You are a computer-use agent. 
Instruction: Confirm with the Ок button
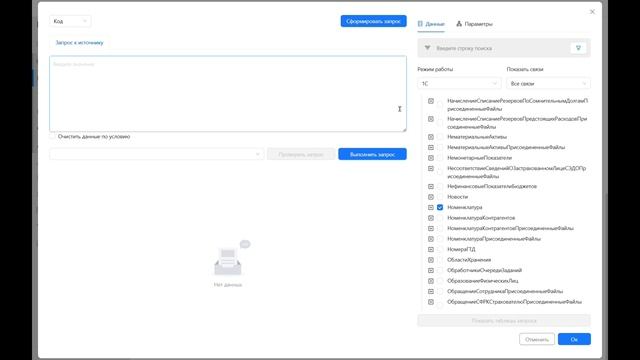pyautogui.click(x=574, y=339)
